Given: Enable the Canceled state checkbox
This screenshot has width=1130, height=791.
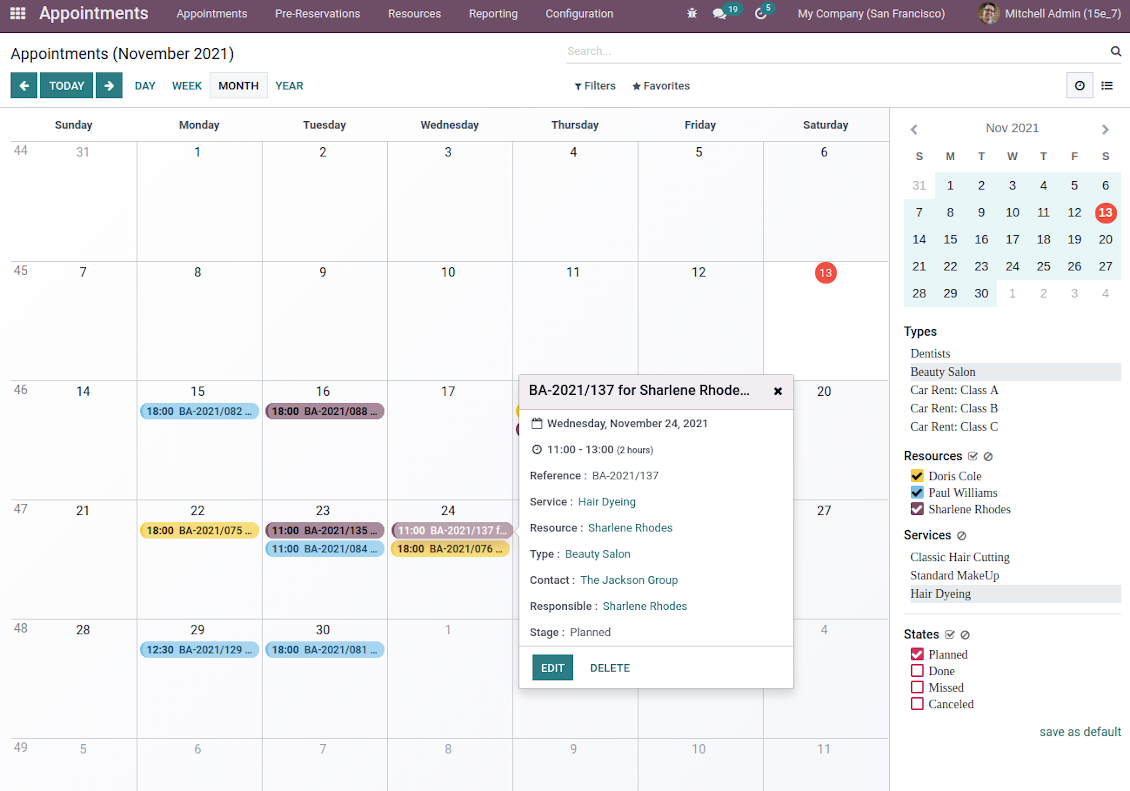Looking at the screenshot, I should 917,704.
